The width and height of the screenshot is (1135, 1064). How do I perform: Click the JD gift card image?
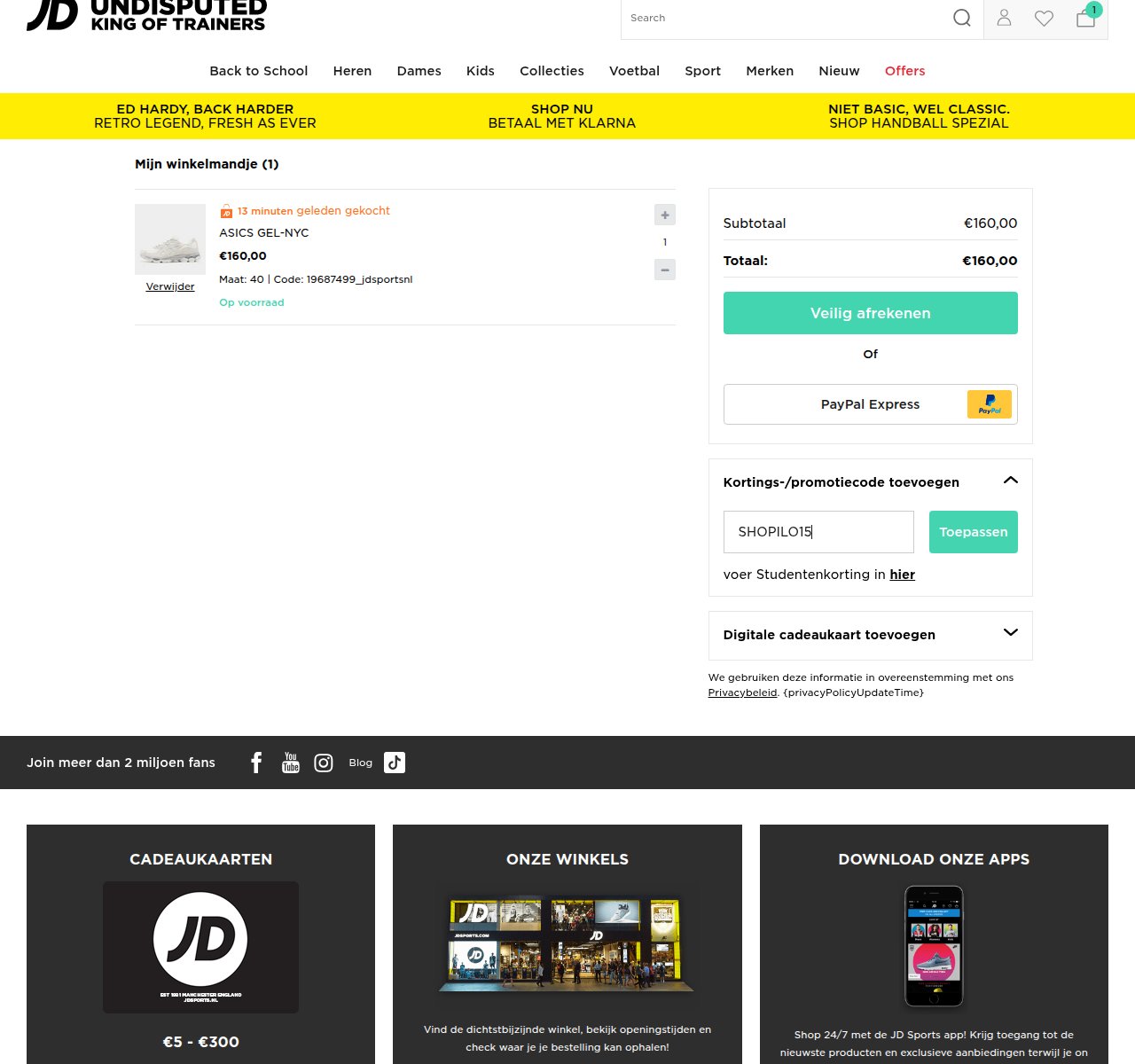(200, 947)
